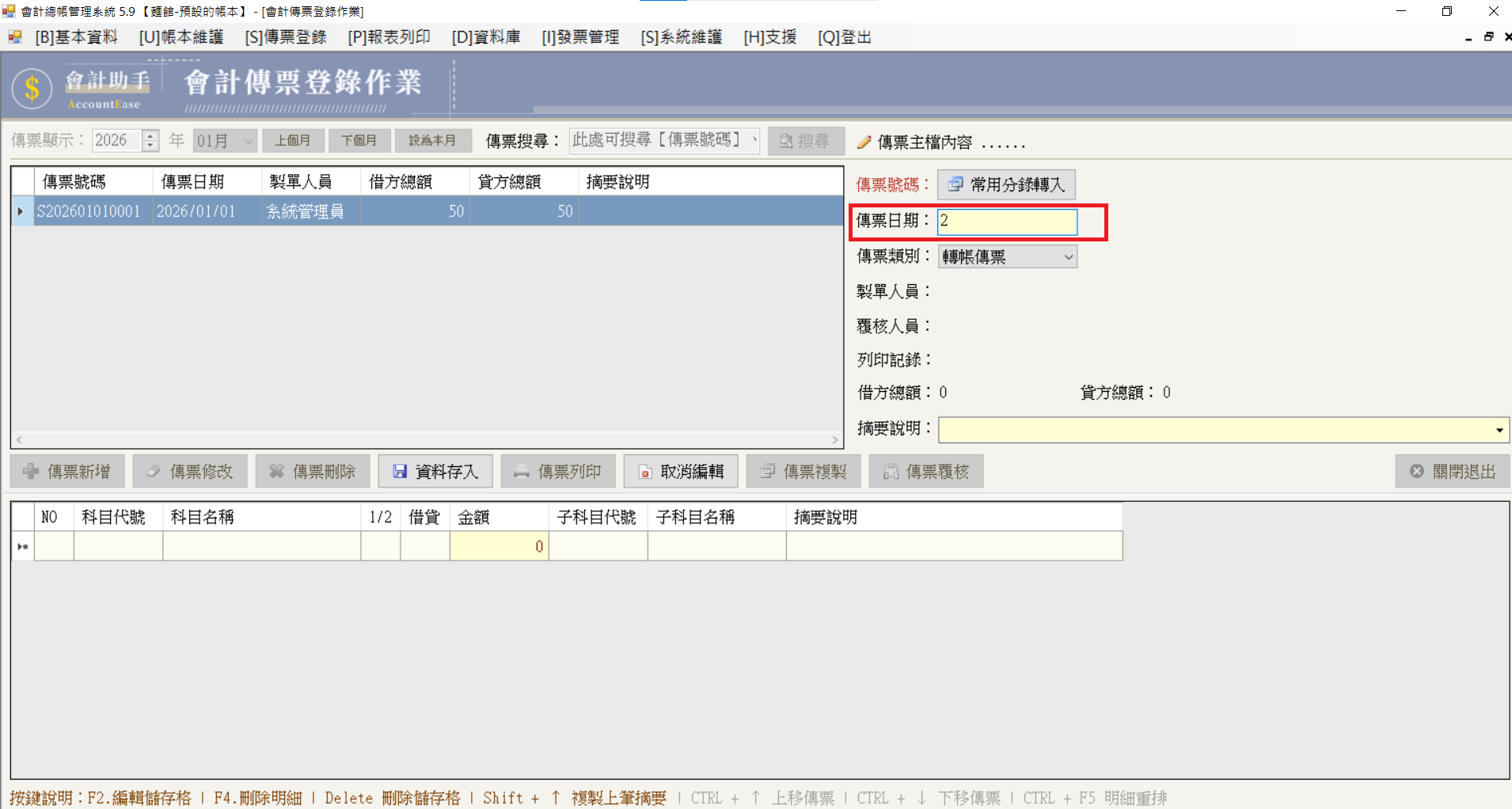This screenshot has height=809, width=1512.
Task: Select the 傳票修改 edit voucher pencil icon
Action: (x=154, y=471)
